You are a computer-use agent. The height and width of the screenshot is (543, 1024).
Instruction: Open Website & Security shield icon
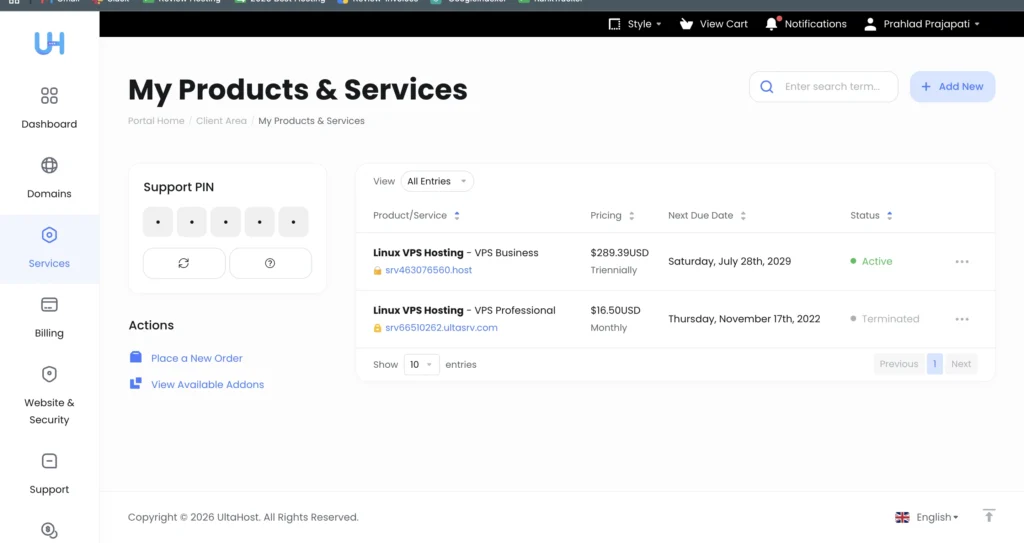tap(49, 374)
